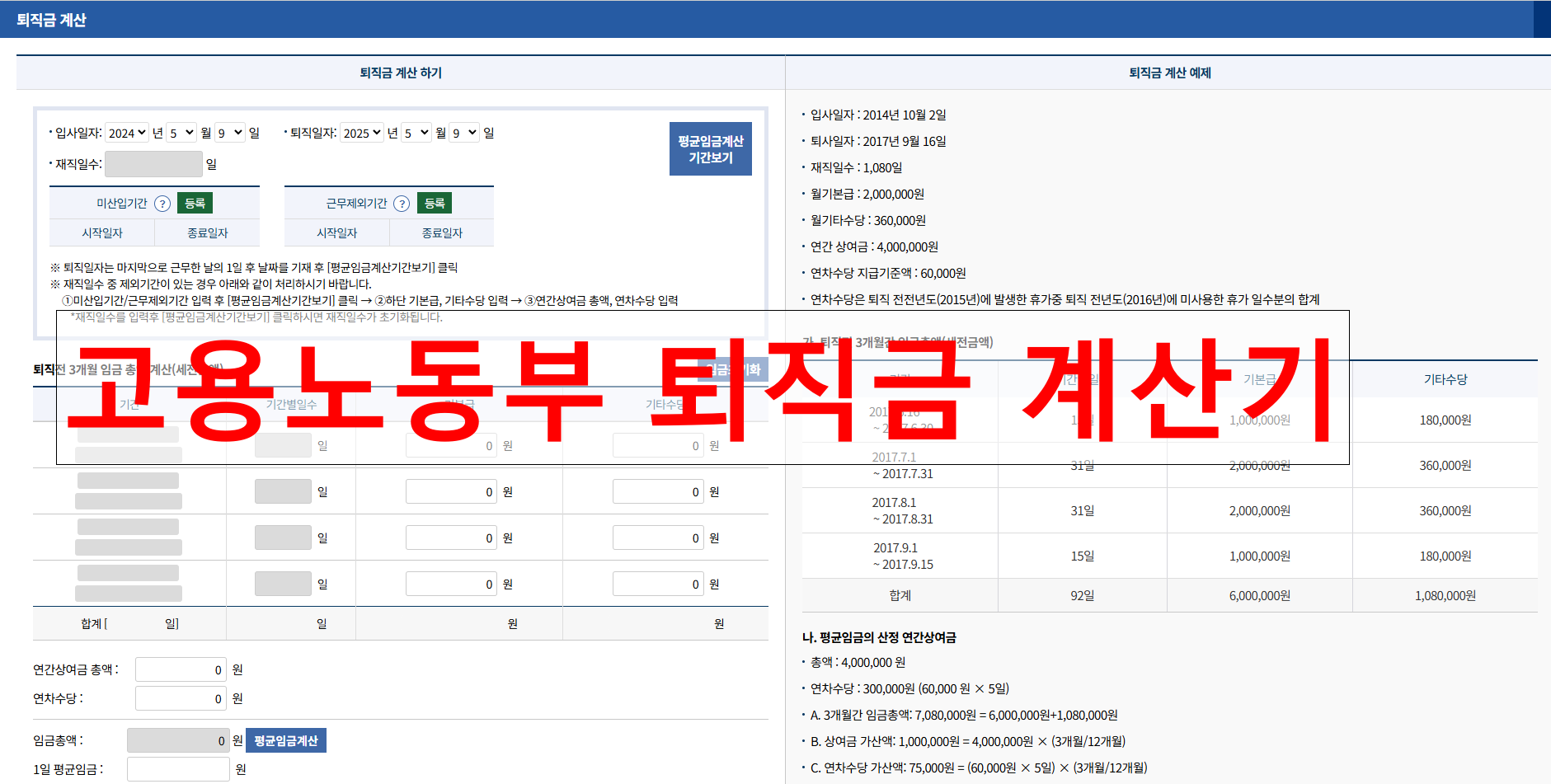Click 종료일자 column under 미산입기간
The width and height of the screenshot is (1551, 784).
click(x=208, y=233)
